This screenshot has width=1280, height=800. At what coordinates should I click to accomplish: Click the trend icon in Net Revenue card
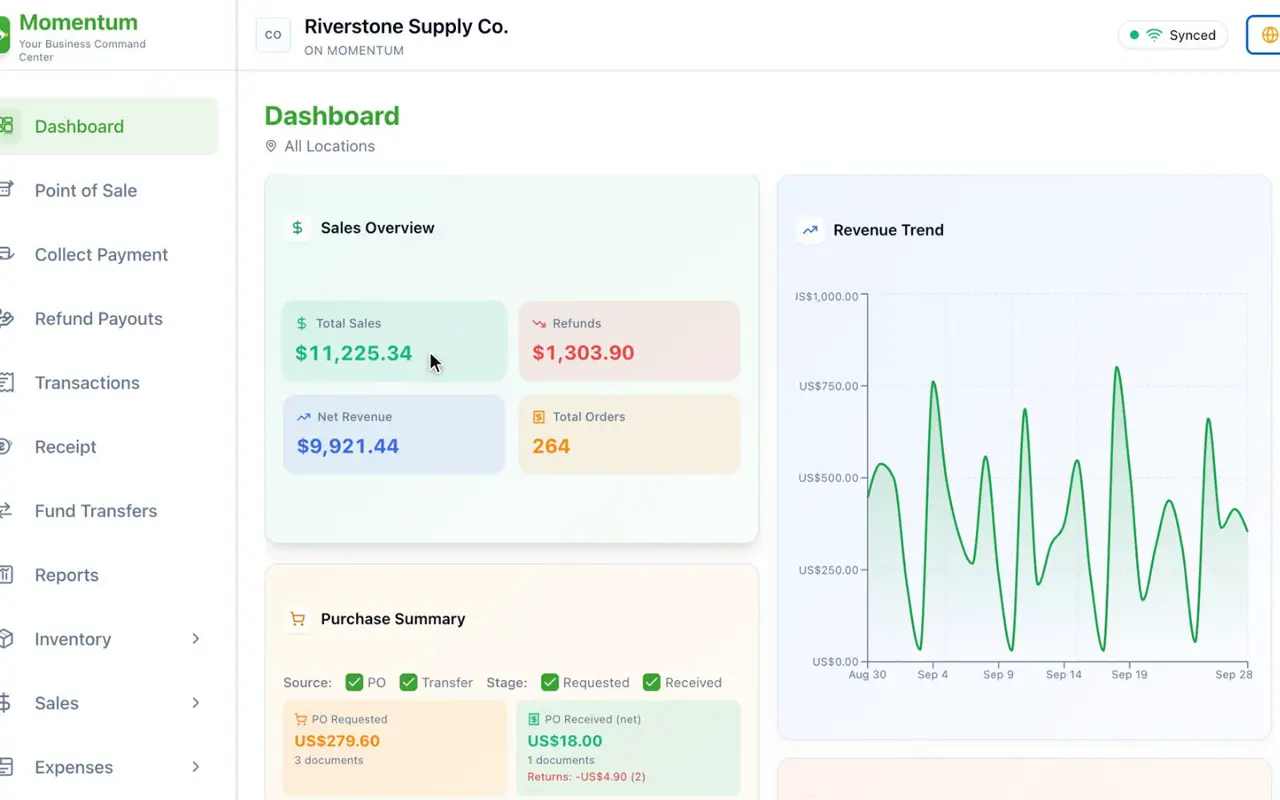304,417
